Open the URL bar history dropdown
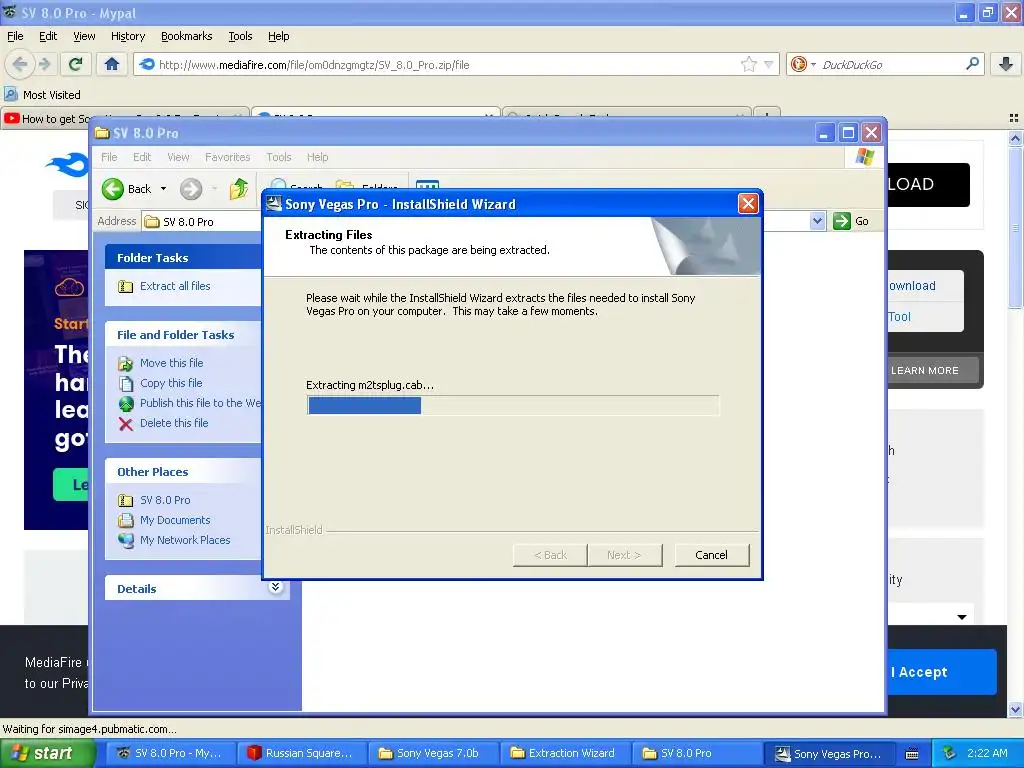Screen dimensions: 1024x768 pos(769,64)
